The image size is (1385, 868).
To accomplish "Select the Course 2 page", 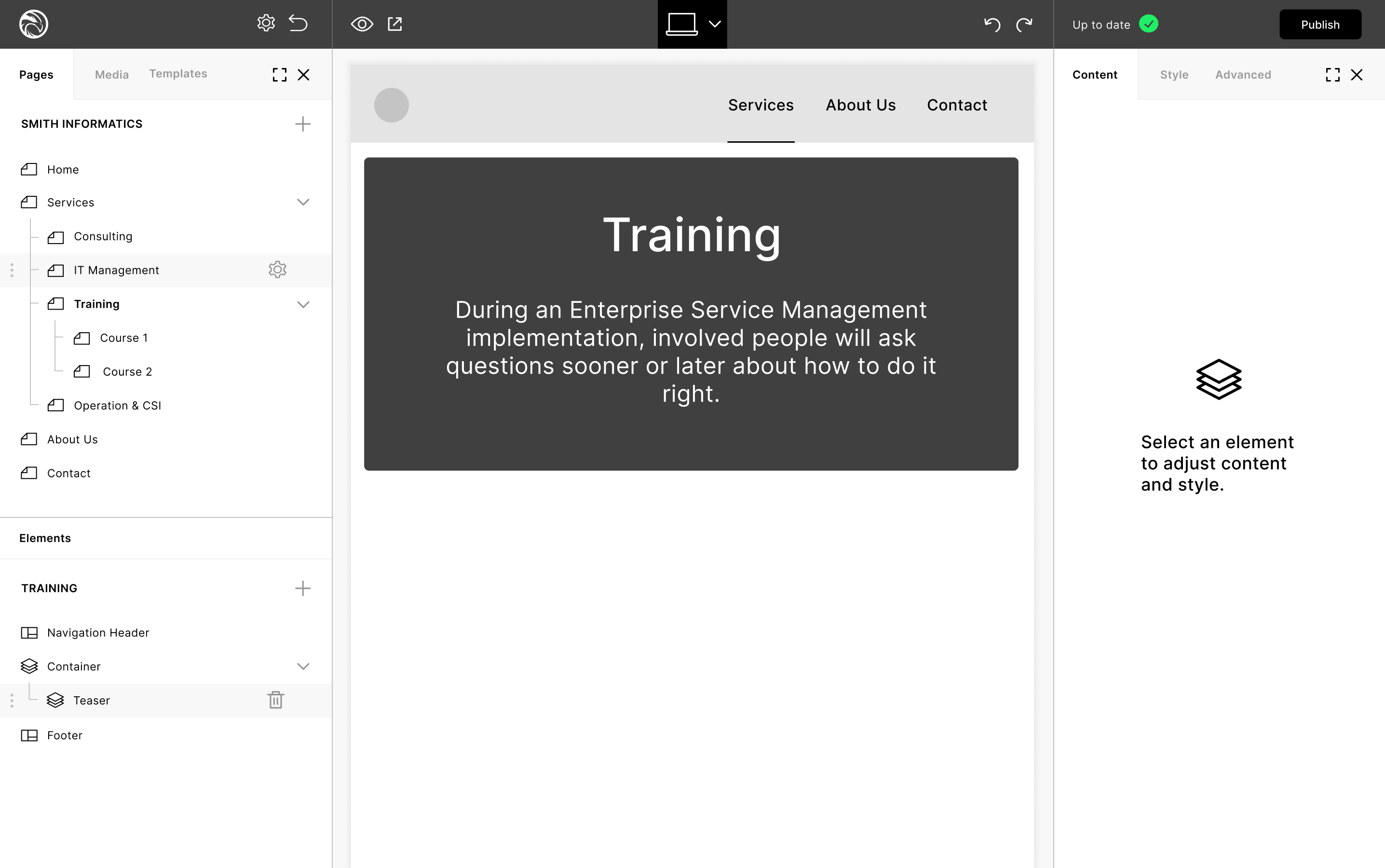I will pos(127,371).
